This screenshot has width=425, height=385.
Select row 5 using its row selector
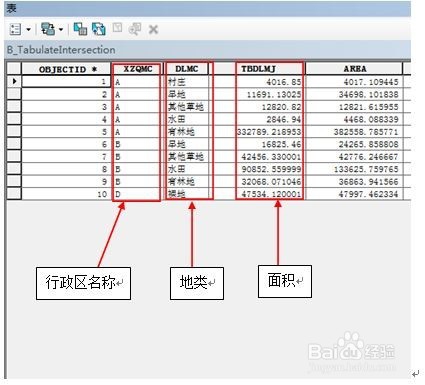pyautogui.click(x=14, y=131)
